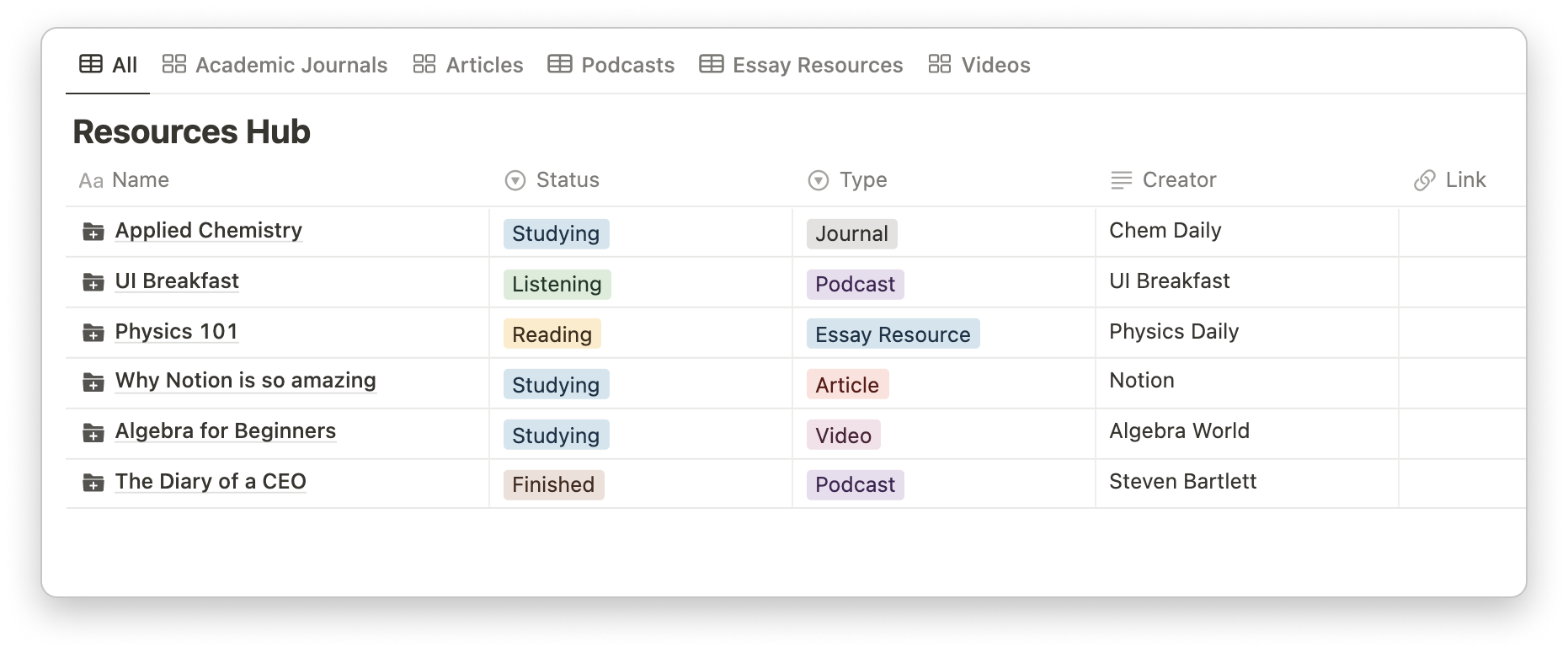Click the folder icon beside Algebra for Beginners
1568x652 pixels.
[93, 432]
